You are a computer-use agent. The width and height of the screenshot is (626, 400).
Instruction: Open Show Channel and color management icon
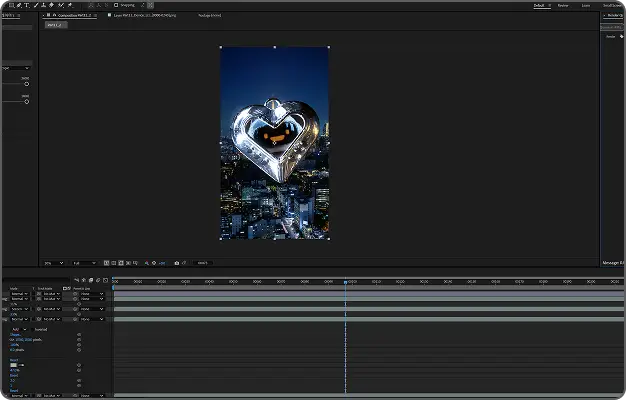click(x=147, y=263)
